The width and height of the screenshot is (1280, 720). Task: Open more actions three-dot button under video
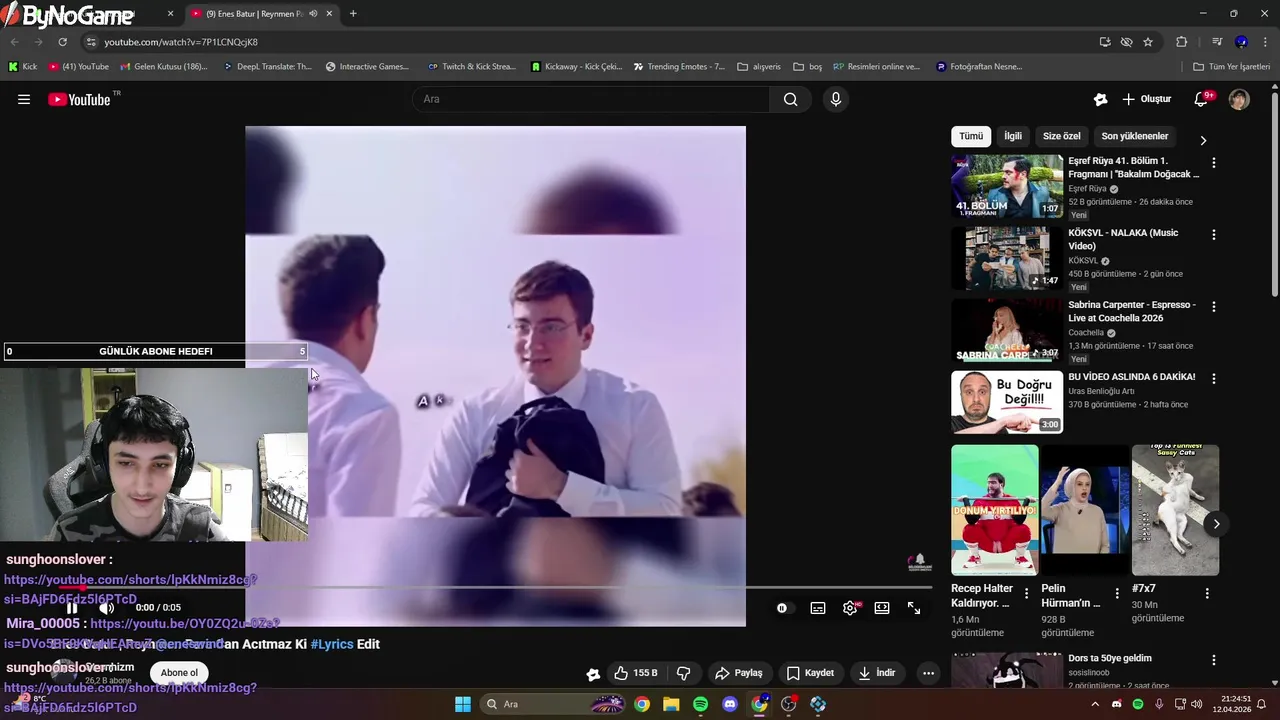tap(928, 673)
